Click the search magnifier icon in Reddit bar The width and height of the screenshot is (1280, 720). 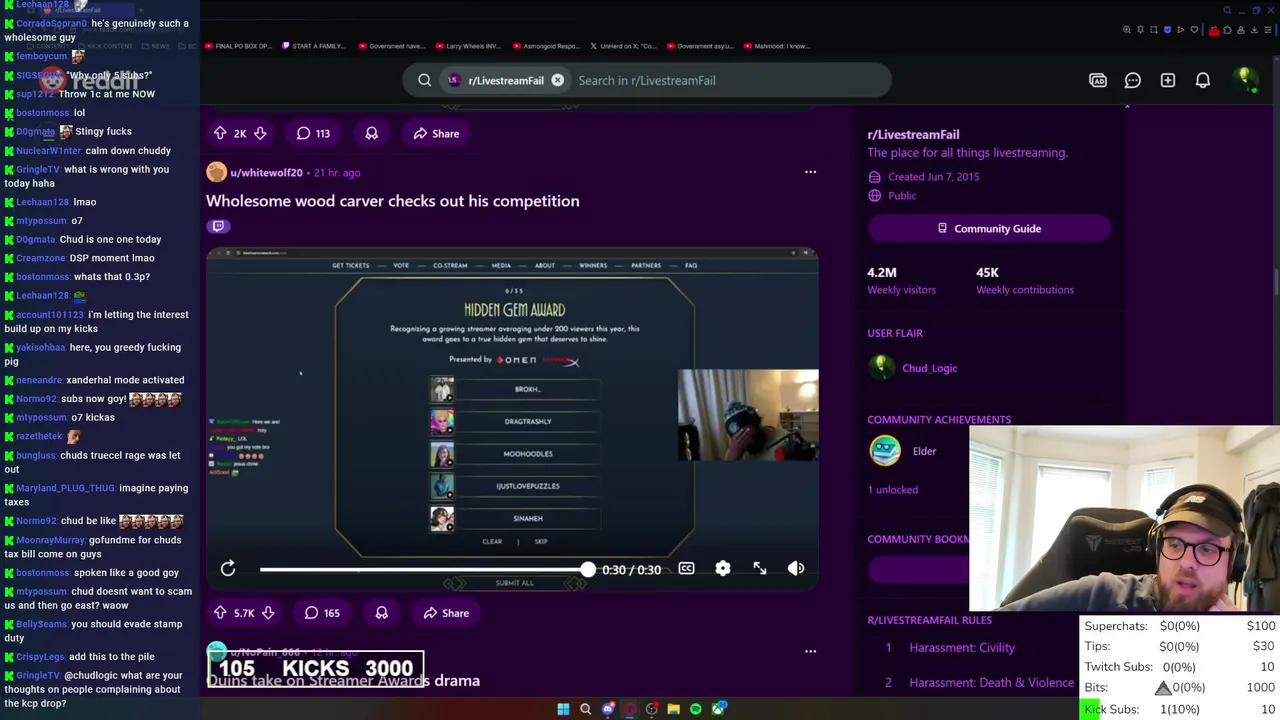(424, 80)
